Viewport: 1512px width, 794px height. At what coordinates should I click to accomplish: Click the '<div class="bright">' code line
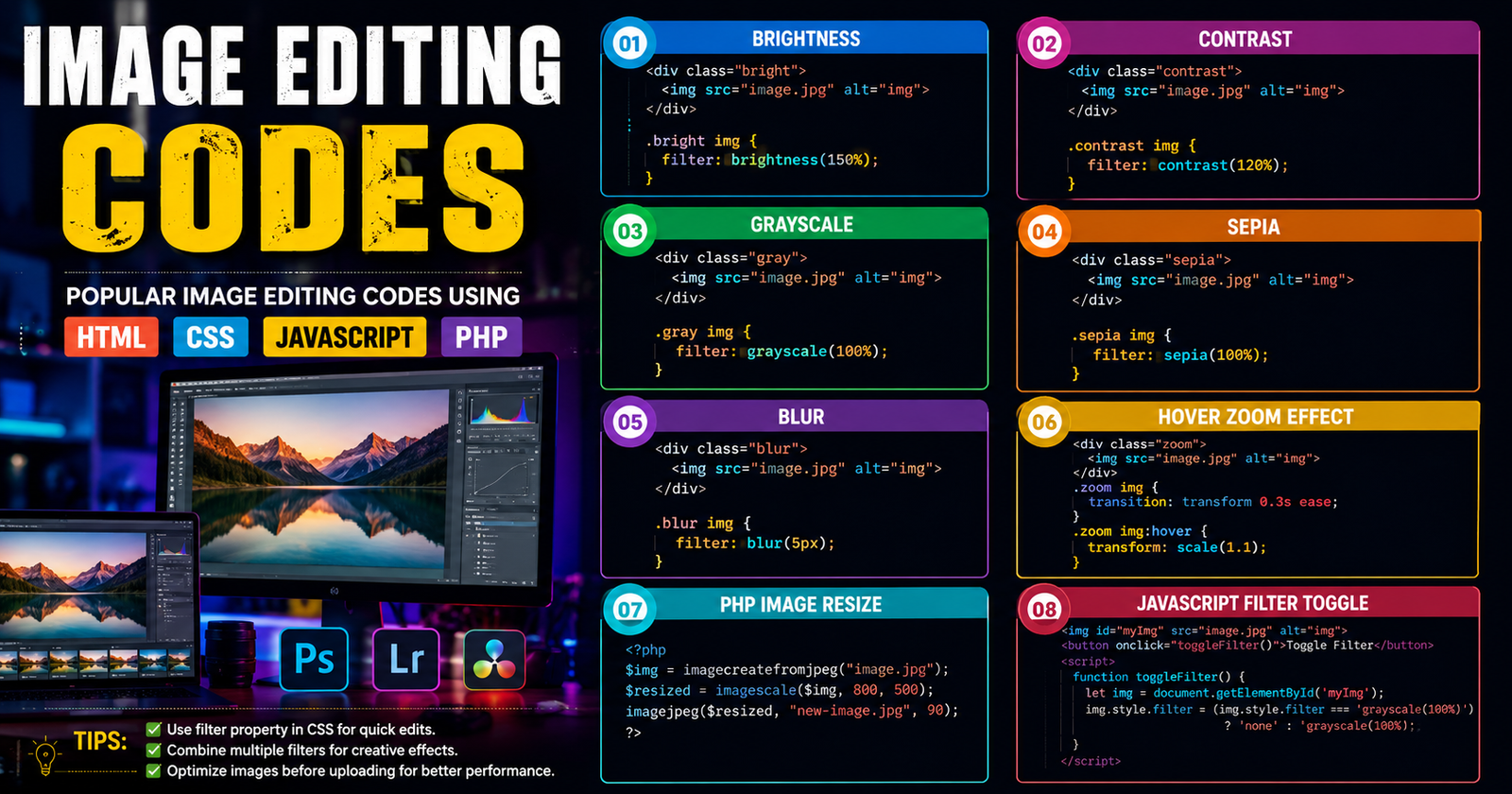726,70
